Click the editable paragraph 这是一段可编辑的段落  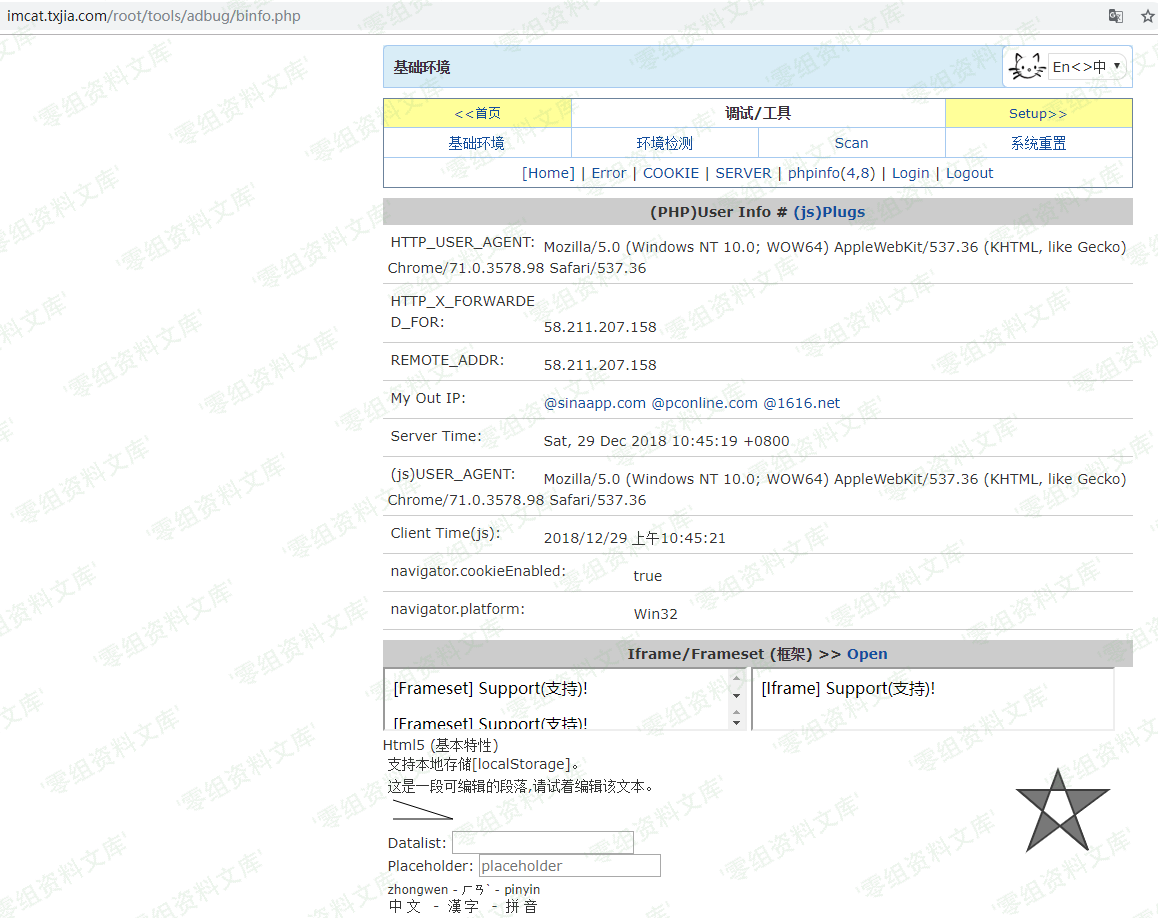tap(521, 787)
